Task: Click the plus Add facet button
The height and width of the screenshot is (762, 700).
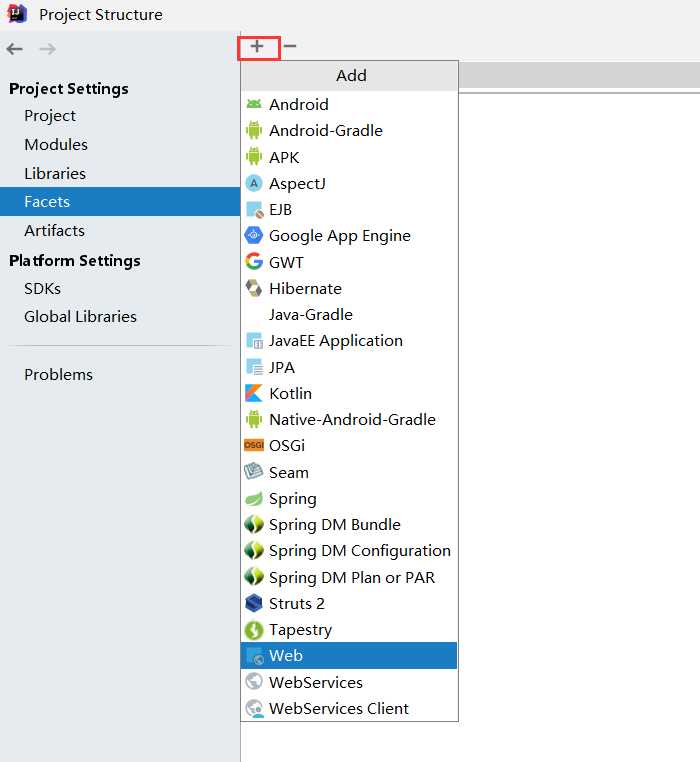Action: 257,47
